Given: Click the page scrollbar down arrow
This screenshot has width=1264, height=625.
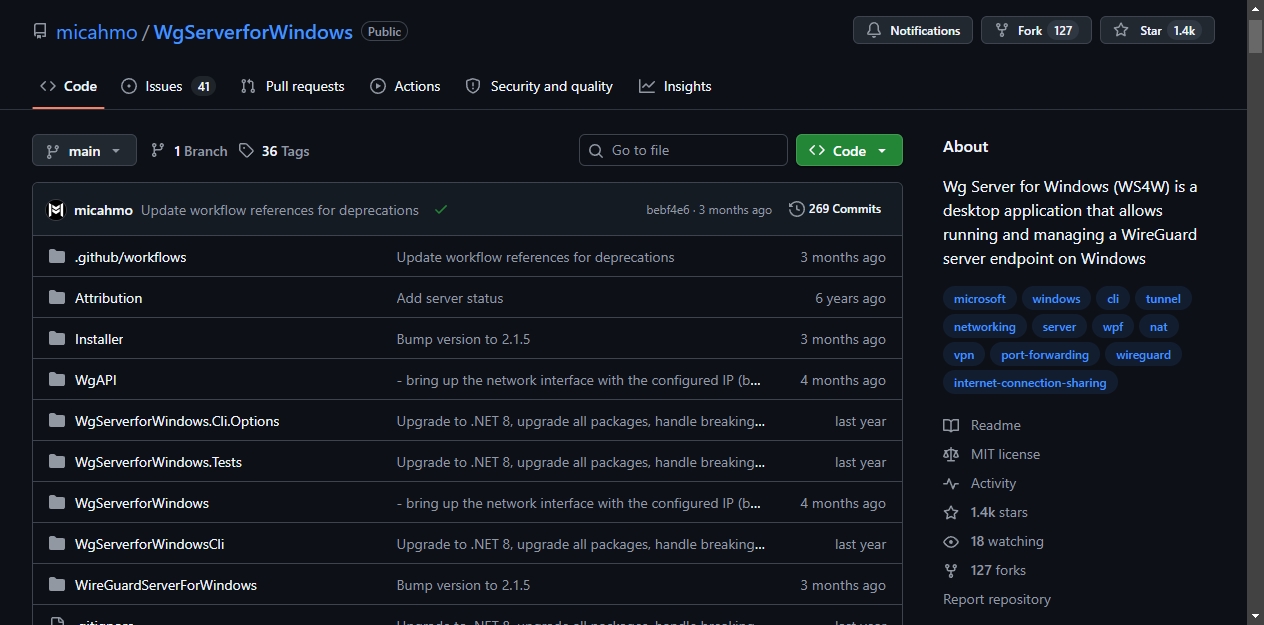Looking at the screenshot, I should (x=1255, y=616).
